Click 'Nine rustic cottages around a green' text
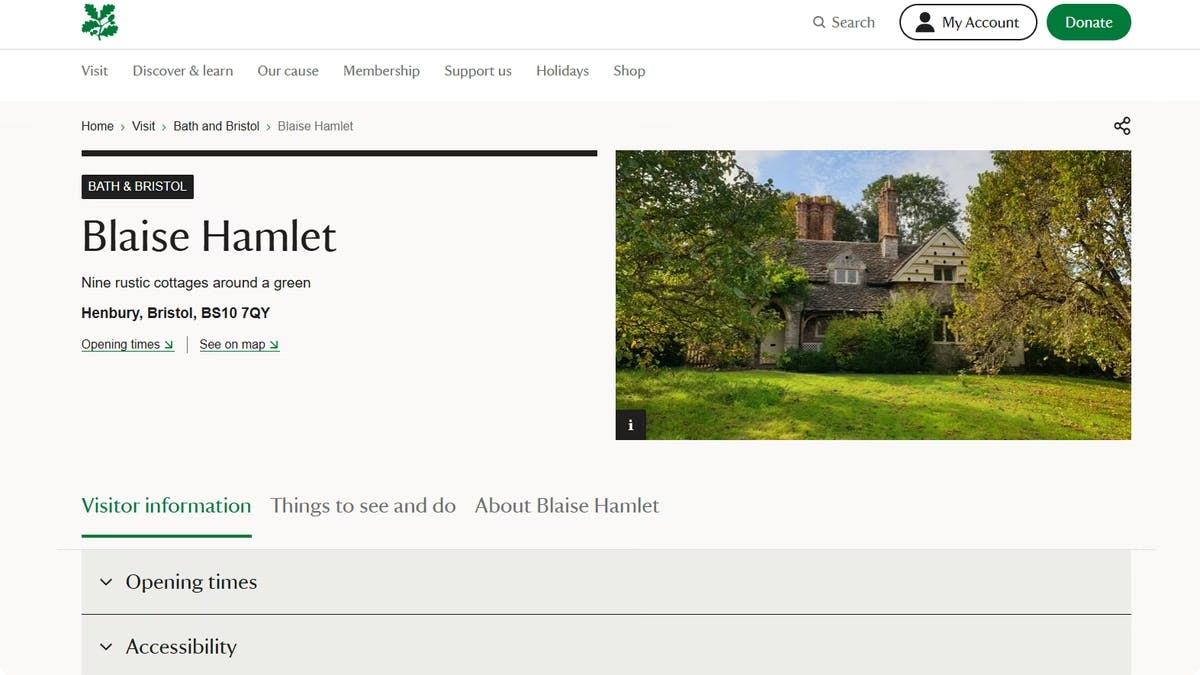This screenshot has width=1200, height=675. pos(196,283)
